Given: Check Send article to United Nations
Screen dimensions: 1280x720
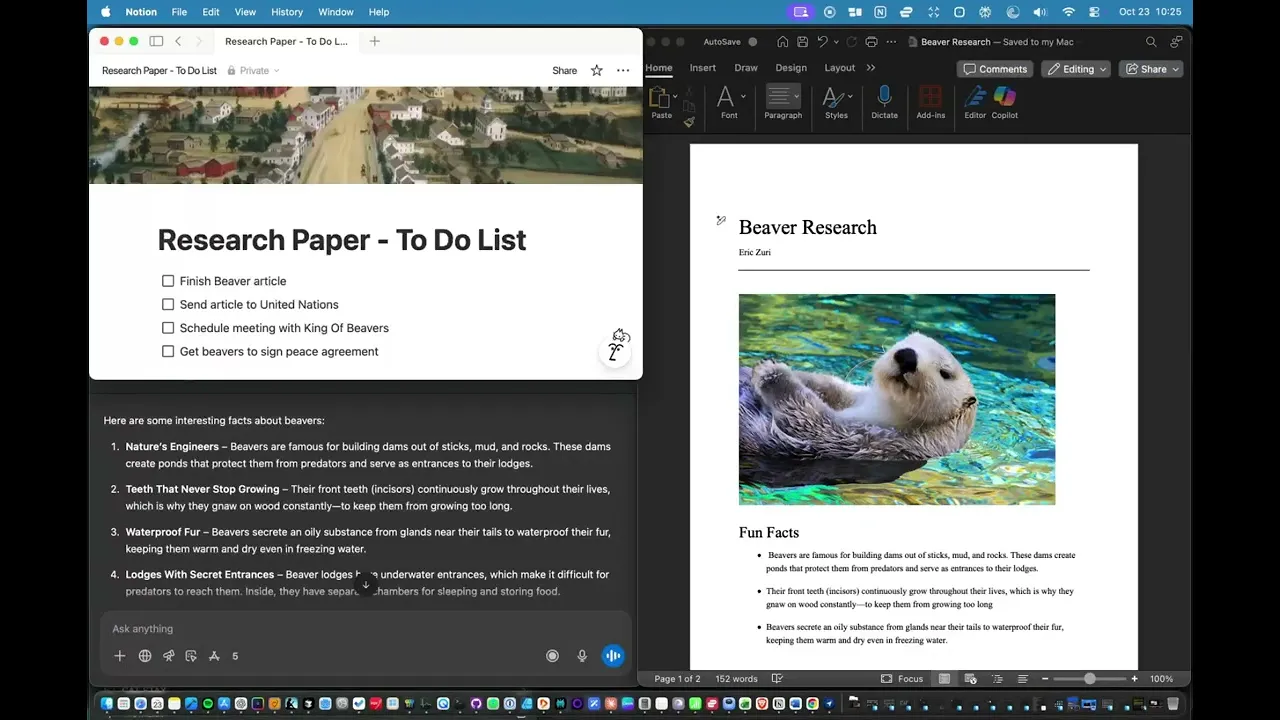Looking at the screenshot, I should pyautogui.click(x=168, y=305).
